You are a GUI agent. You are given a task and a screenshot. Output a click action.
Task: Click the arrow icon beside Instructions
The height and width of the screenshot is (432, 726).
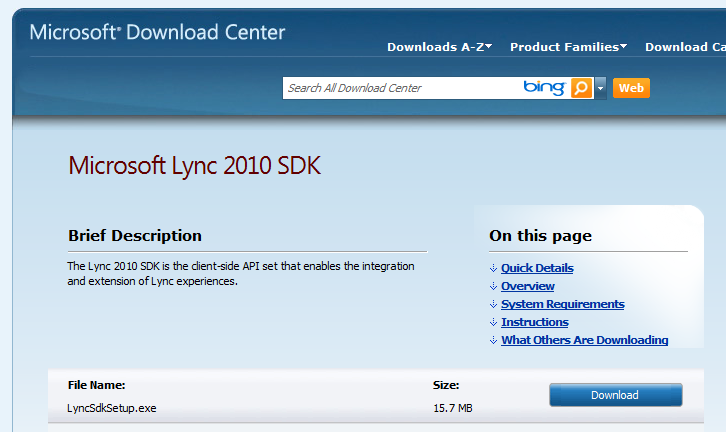[x=493, y=322]
